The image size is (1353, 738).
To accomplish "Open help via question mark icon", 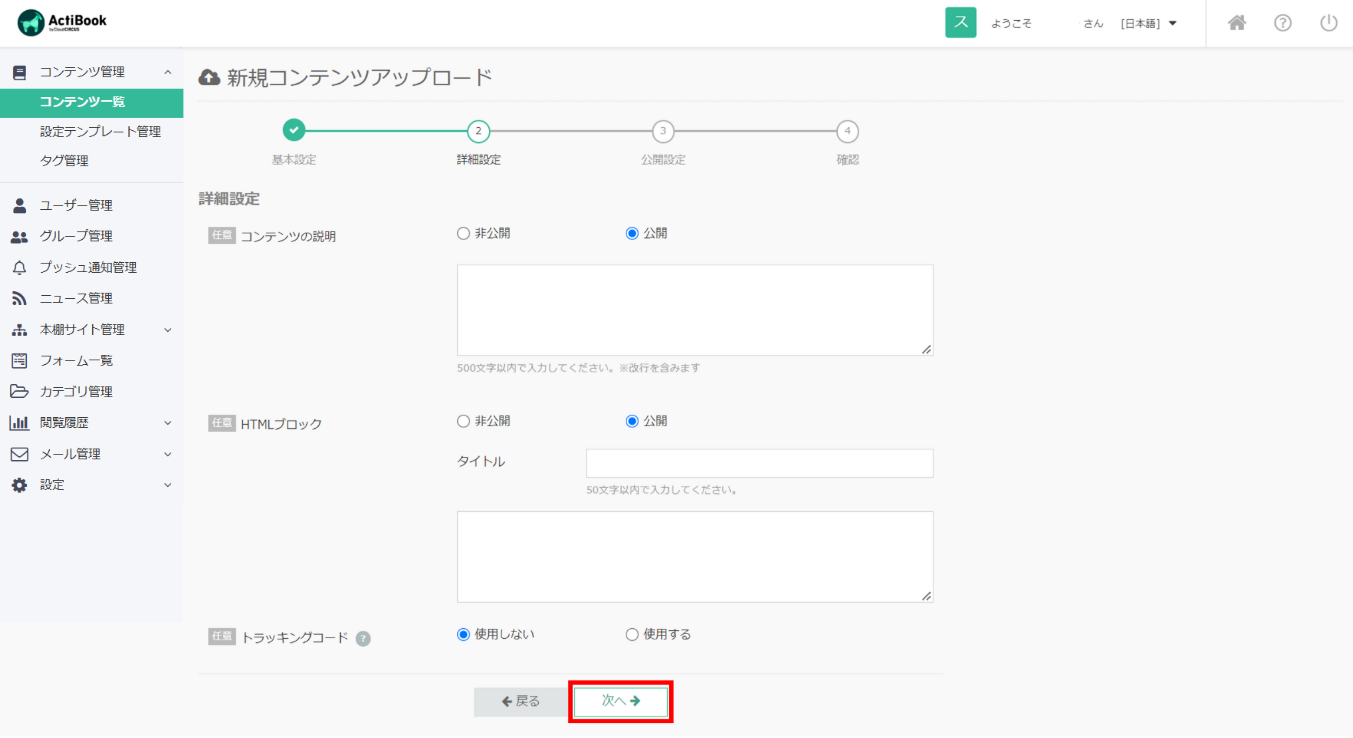I will click(x=1283, y=23).
